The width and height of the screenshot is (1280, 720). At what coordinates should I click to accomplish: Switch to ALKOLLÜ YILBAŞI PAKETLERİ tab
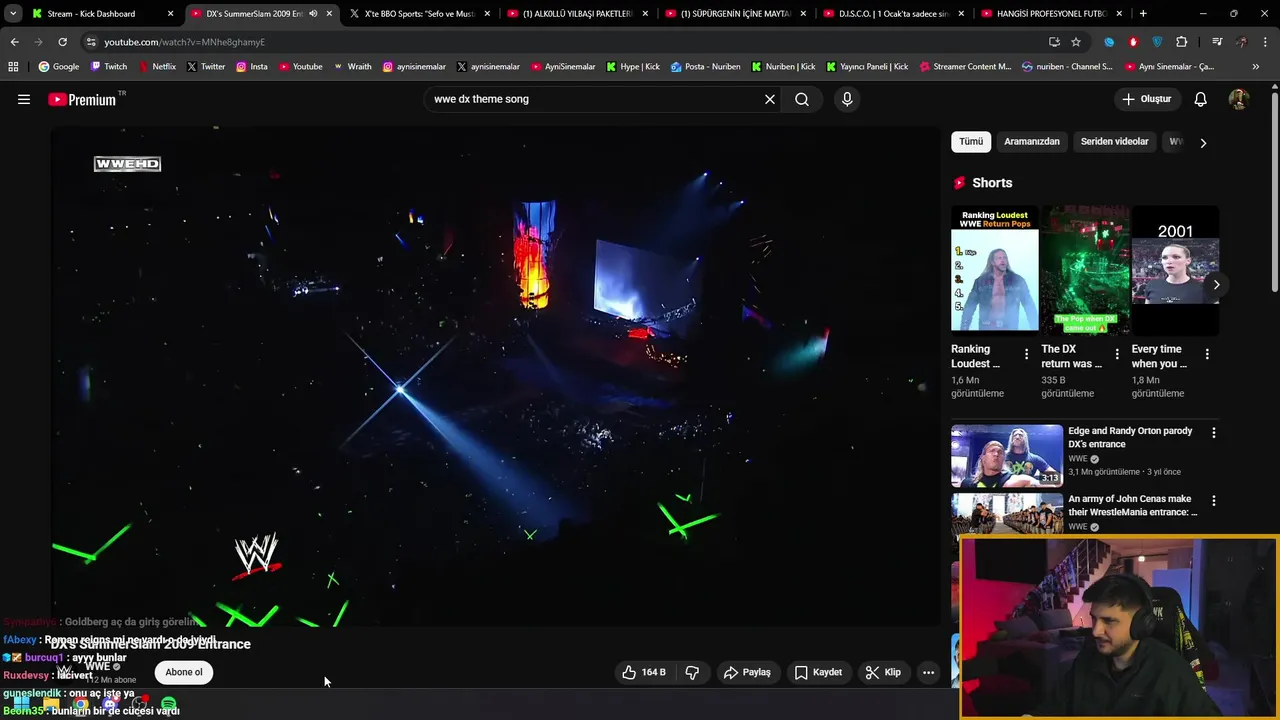point(578,14)
